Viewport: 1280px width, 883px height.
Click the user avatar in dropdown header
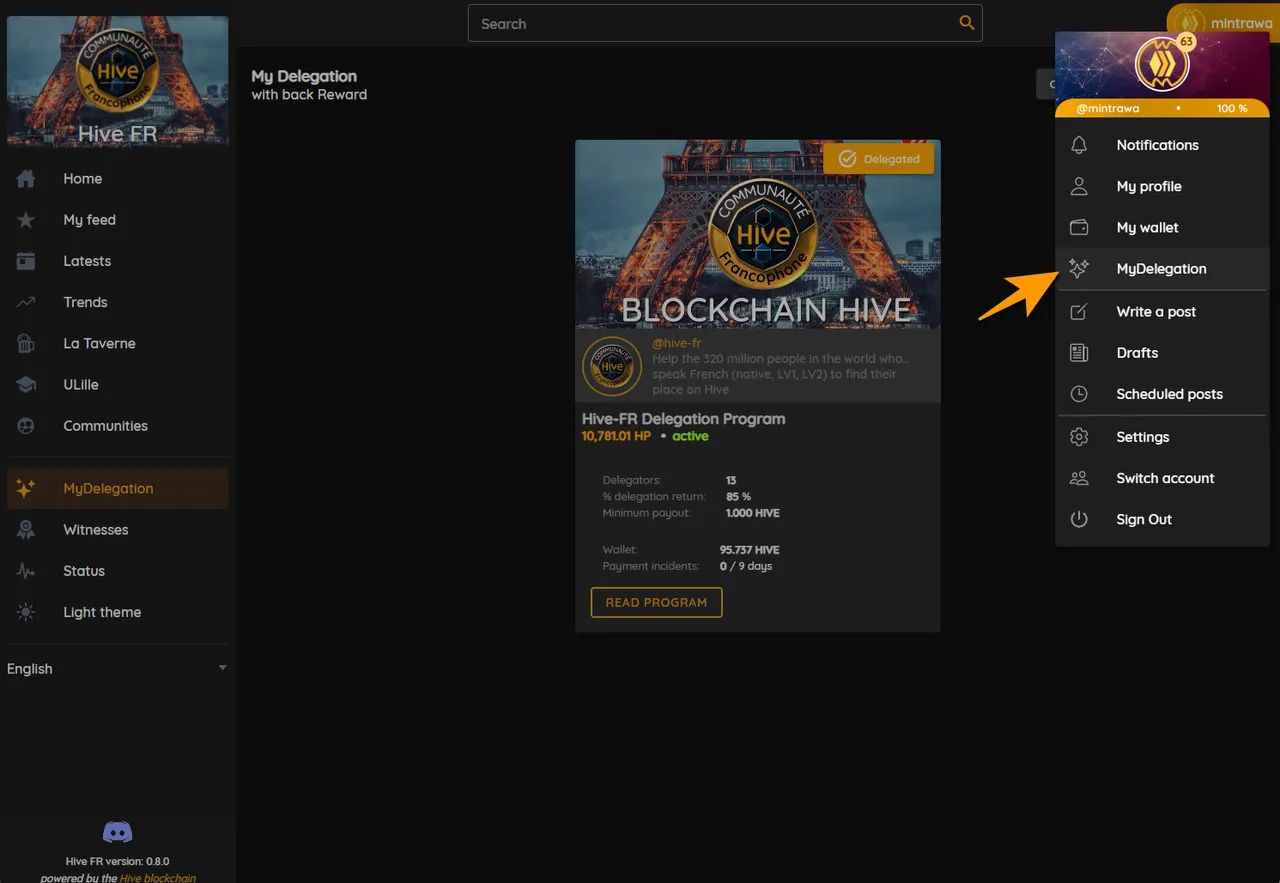(1162, 66)
